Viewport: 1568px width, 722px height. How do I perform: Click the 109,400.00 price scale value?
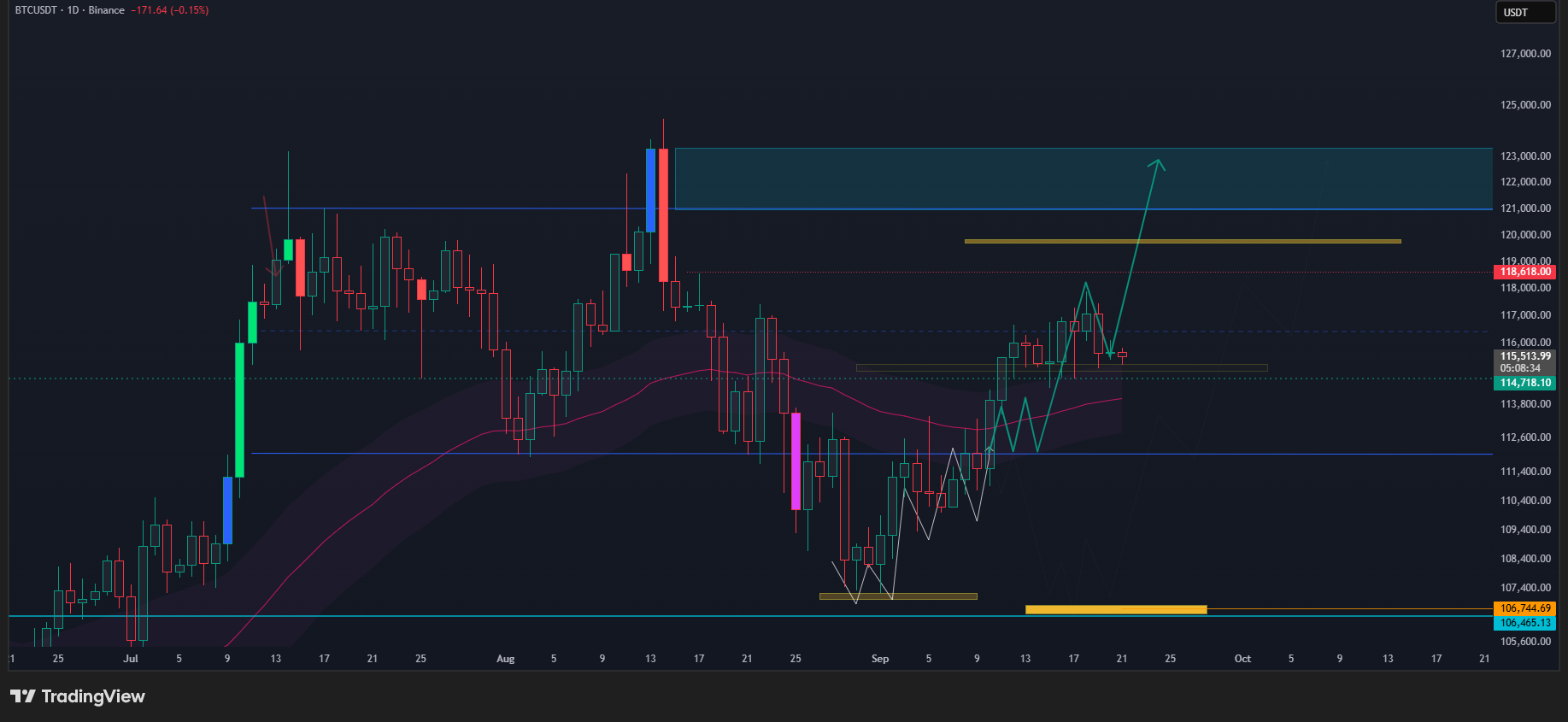1525,530
